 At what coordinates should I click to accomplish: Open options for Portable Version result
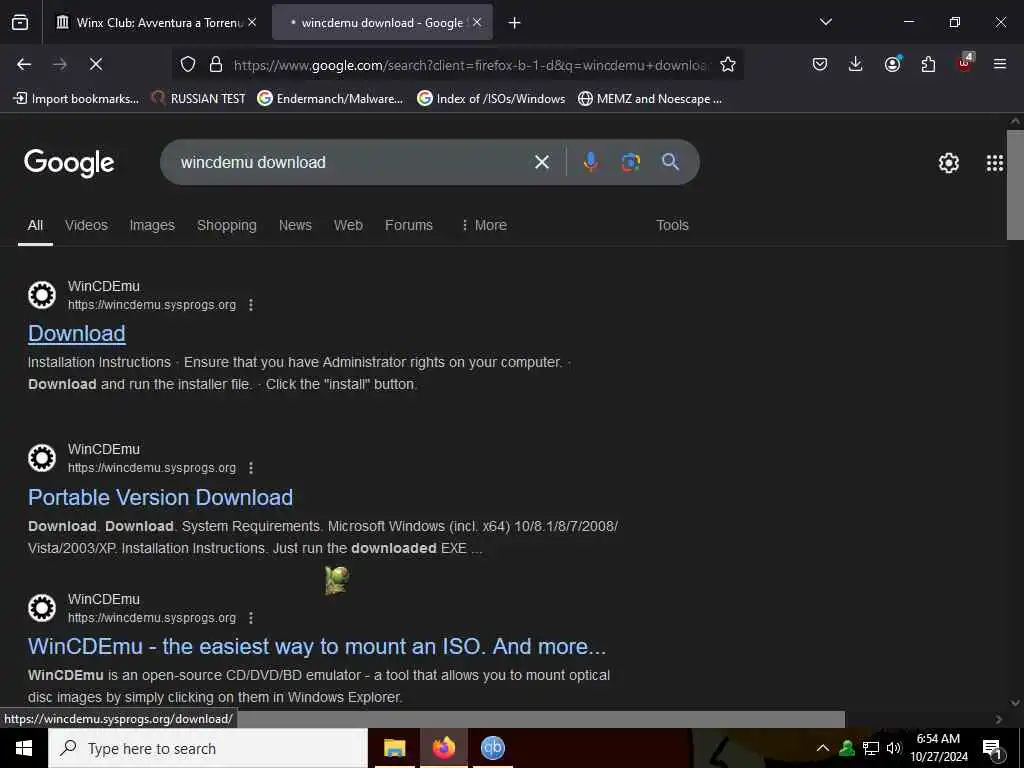pyautogui.click(x=251, y=468)
